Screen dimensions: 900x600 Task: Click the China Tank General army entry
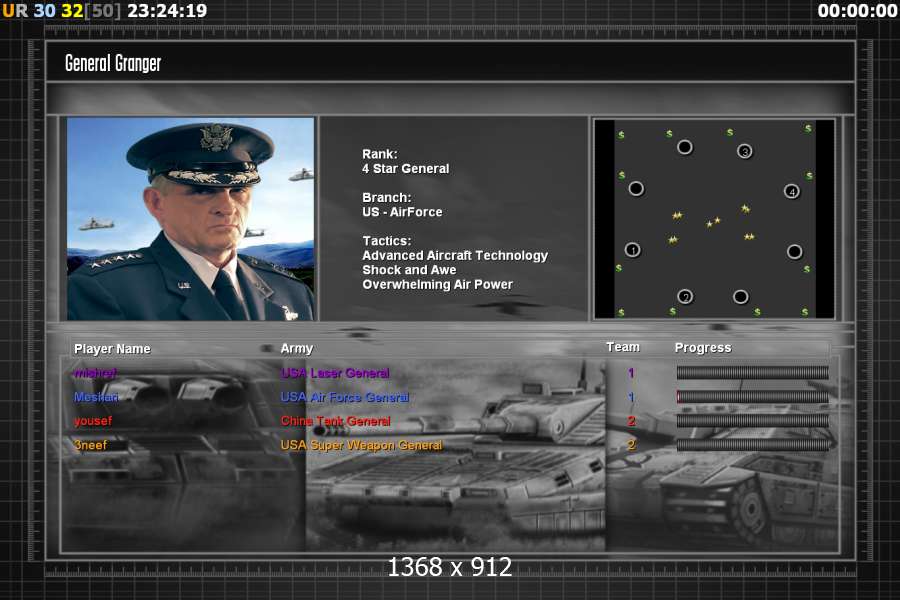point(336,421)
